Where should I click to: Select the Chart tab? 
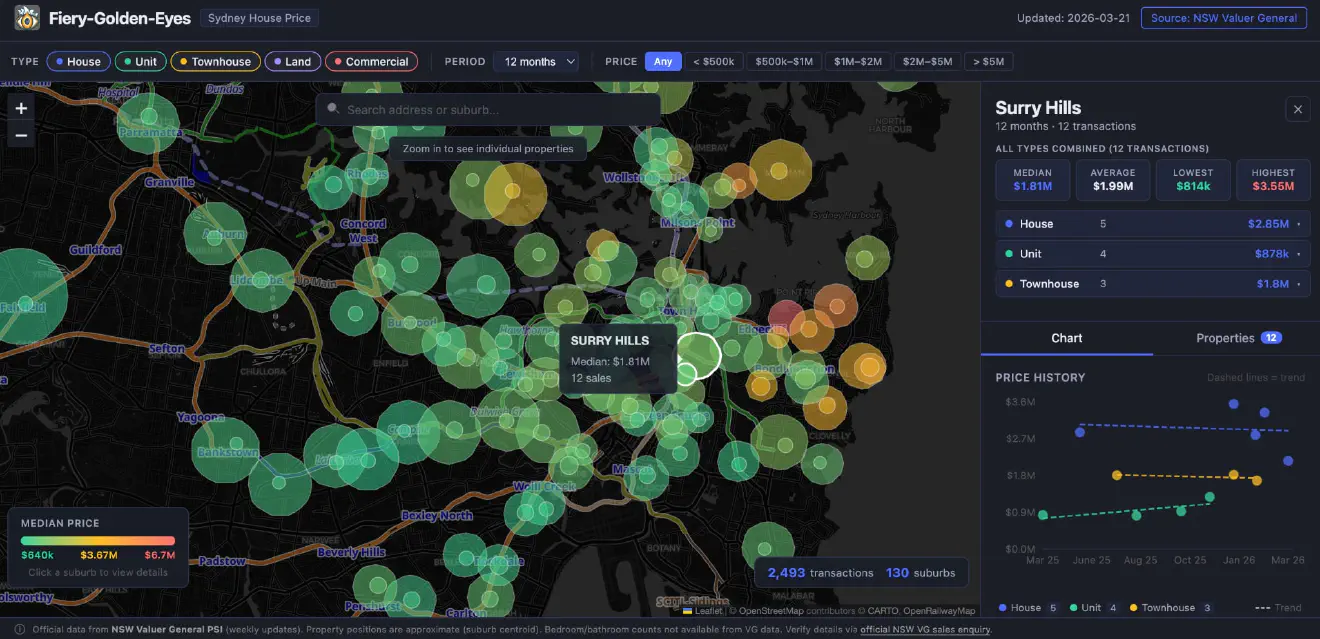pyautogui.click(x=1067, y=338)
